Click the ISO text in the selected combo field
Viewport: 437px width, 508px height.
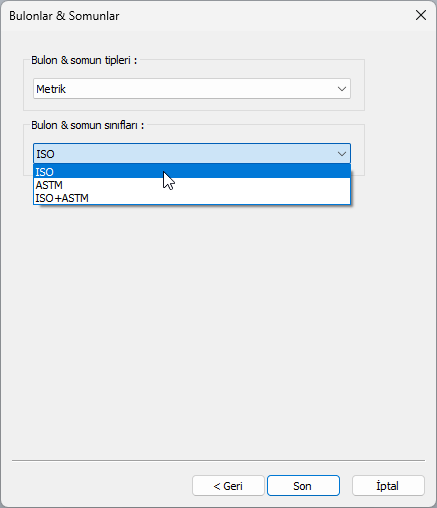click(x=45, y=154)
